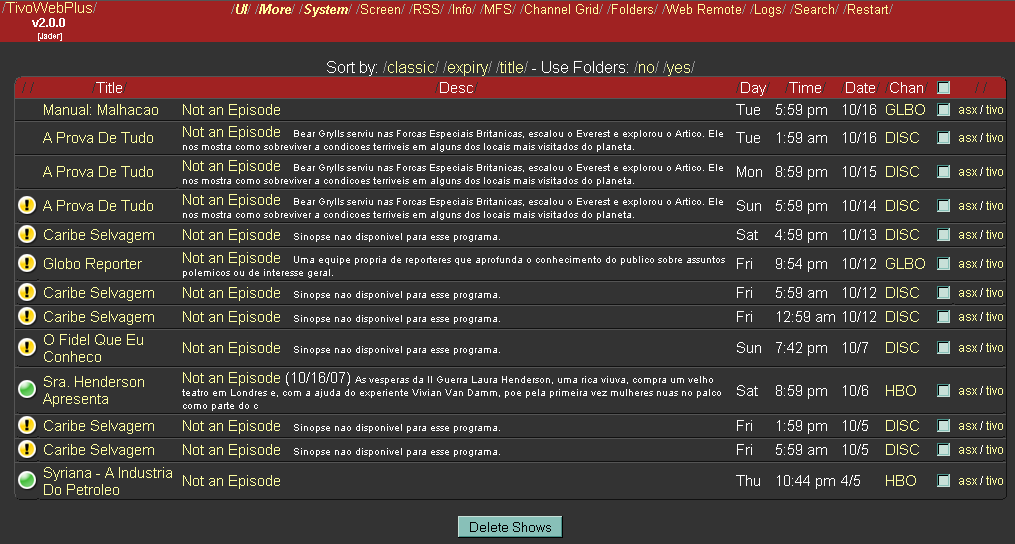Tick the checkbox for Manual: Malhacao
The width and height of the screenshot is (1015, 544).
click(x=943, y=110)
